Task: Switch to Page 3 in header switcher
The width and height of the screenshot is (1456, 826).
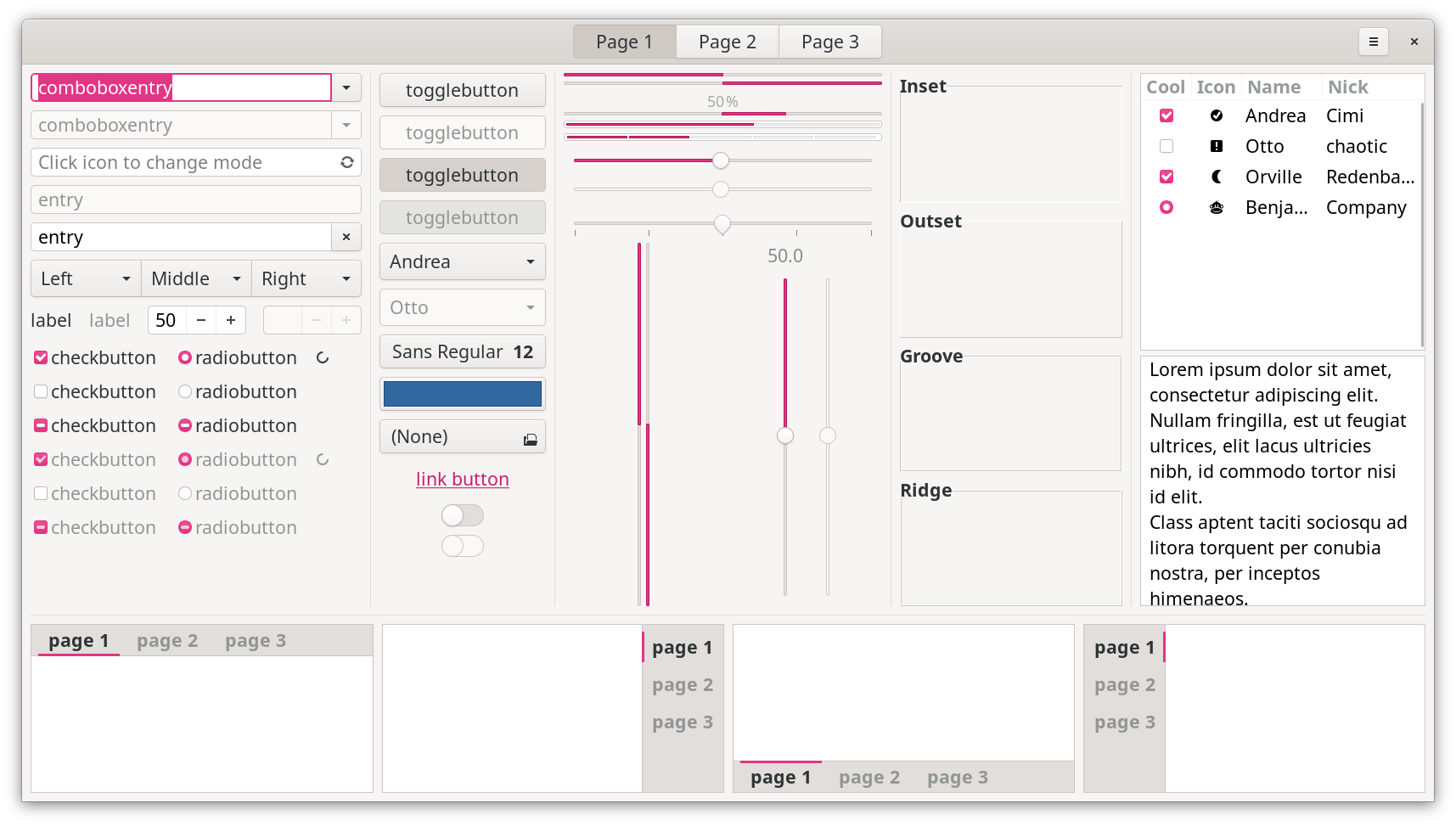Action: coord(830,42)
